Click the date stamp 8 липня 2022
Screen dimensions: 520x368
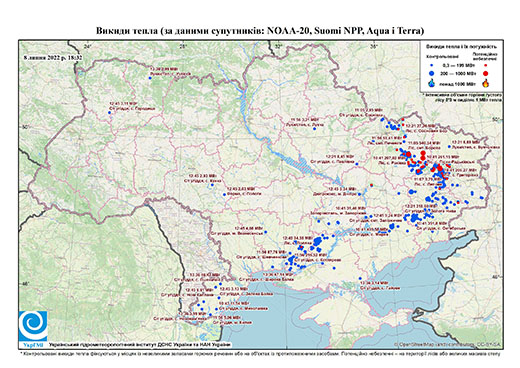53,57
